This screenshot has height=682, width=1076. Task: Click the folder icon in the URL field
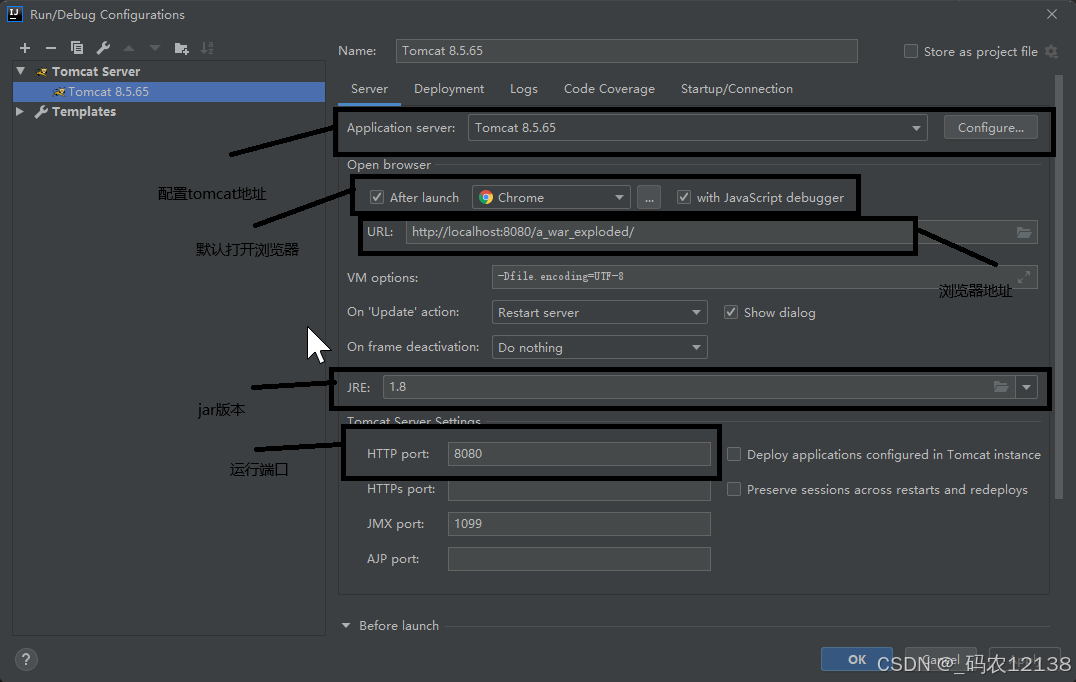[x=1024, y=233]
